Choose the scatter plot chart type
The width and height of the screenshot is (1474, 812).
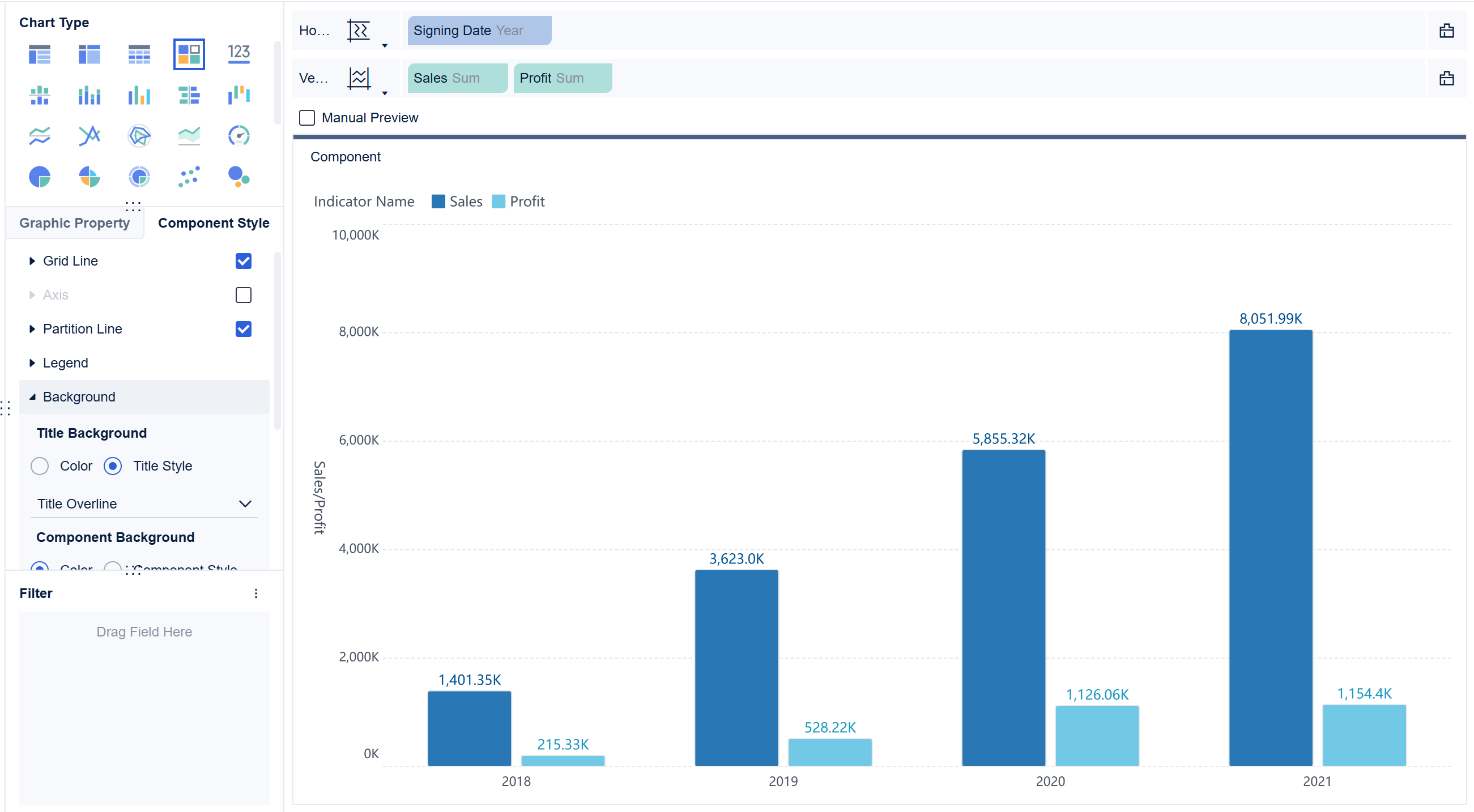189,177
